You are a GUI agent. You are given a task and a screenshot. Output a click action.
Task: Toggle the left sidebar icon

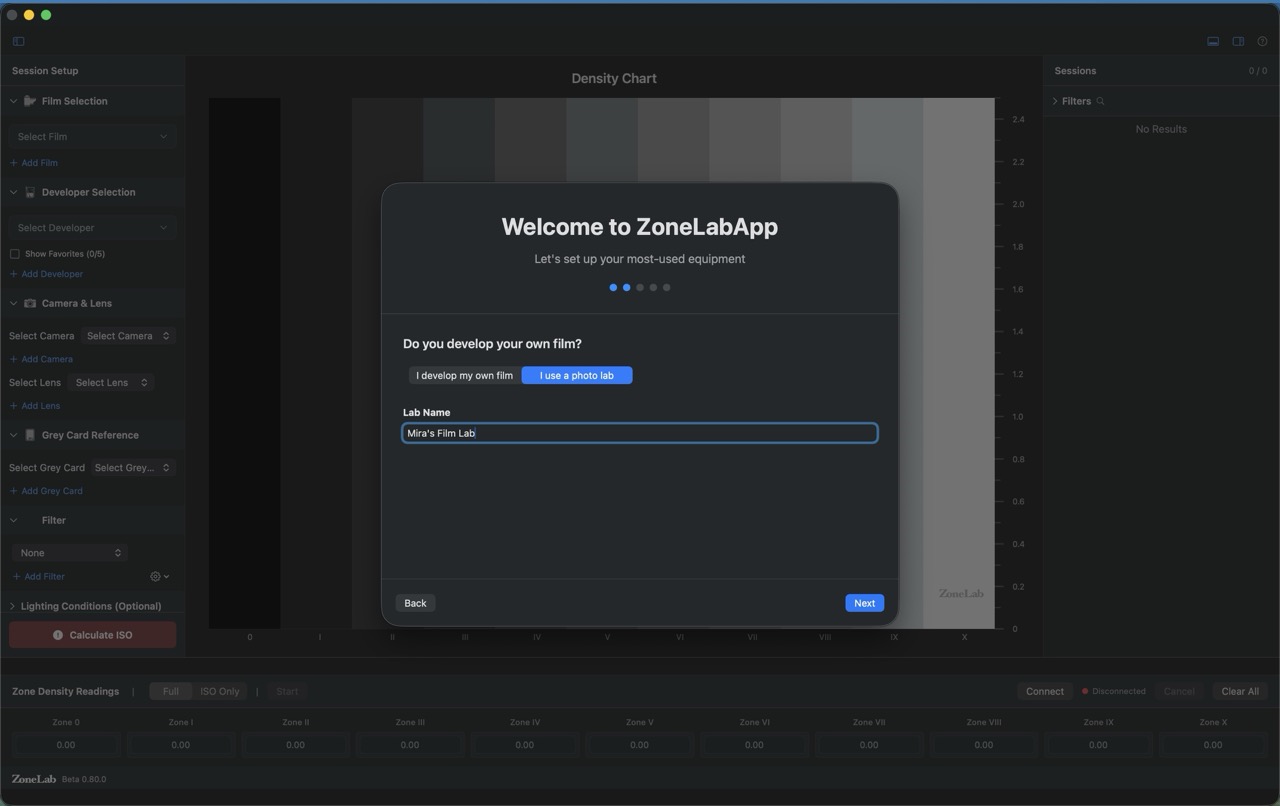pyautogui.click(x=19, y=41)
